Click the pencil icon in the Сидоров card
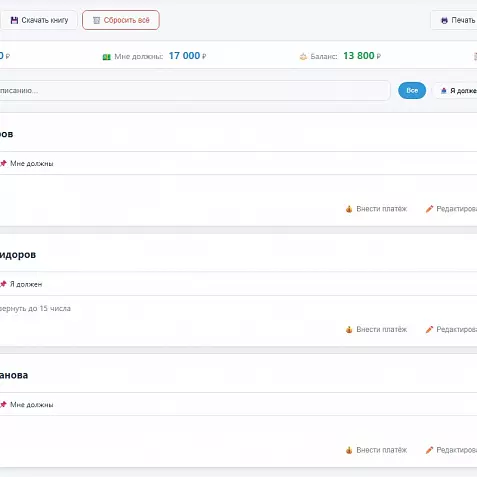Image resolution: width=477 pixels, height=477 pixels. click(429, 329)
